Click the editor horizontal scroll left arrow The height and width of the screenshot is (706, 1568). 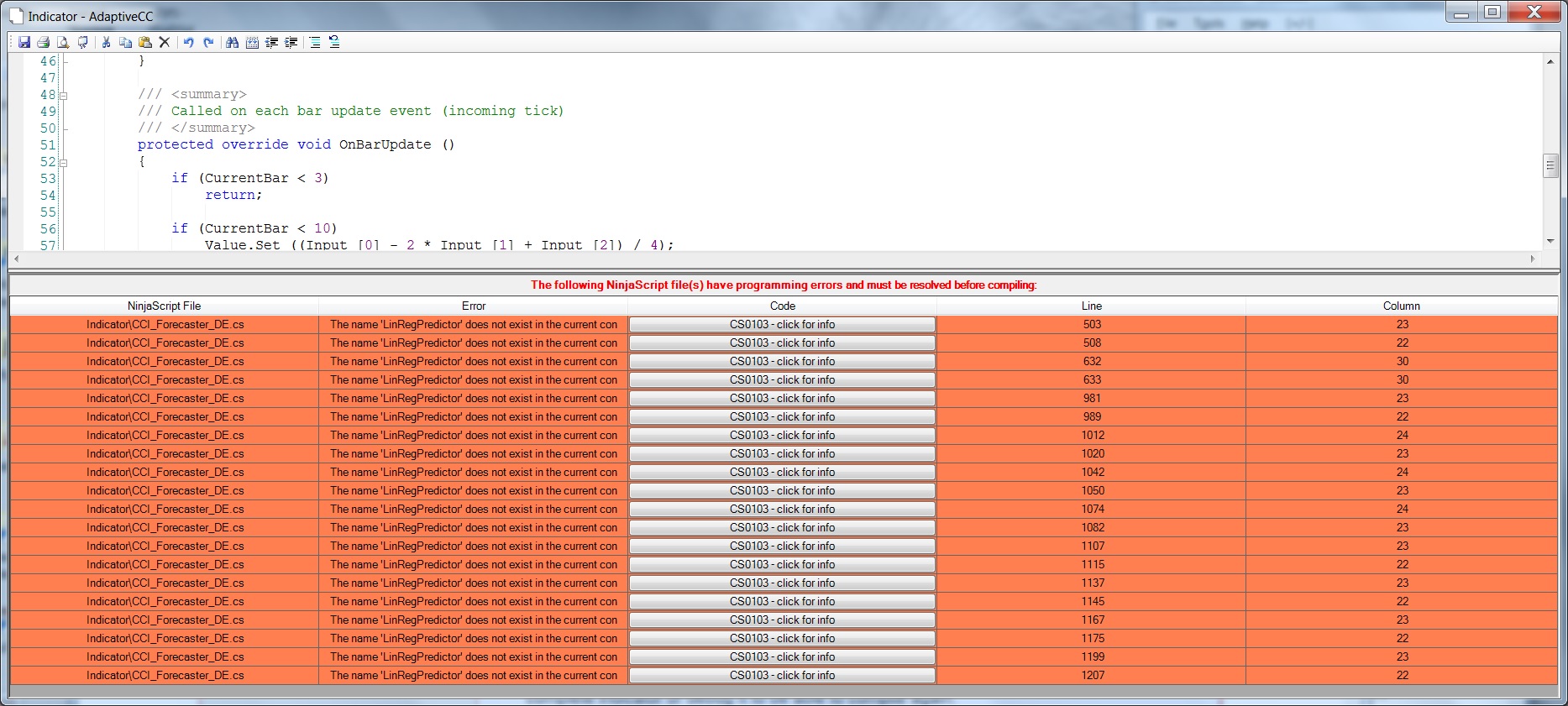16,259
